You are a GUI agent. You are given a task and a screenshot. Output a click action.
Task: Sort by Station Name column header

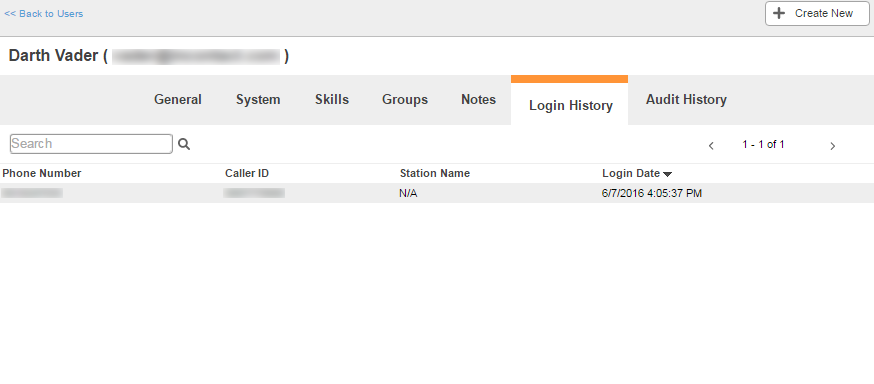click(x=435, y=173)
